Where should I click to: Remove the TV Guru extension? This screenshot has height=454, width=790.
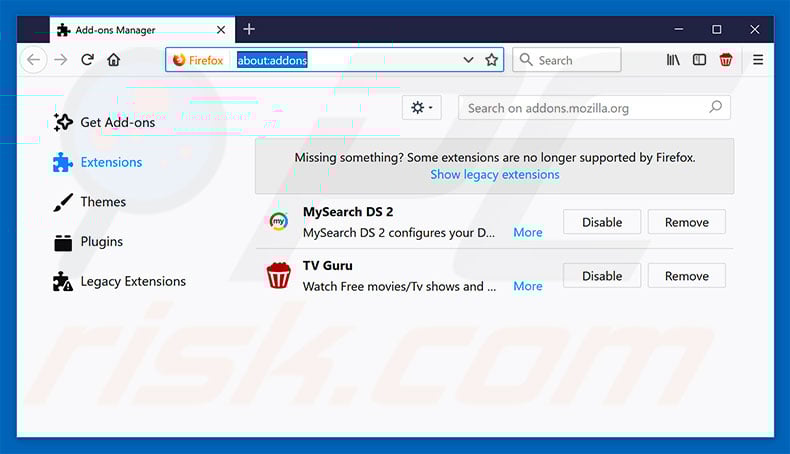click(687, 276)
